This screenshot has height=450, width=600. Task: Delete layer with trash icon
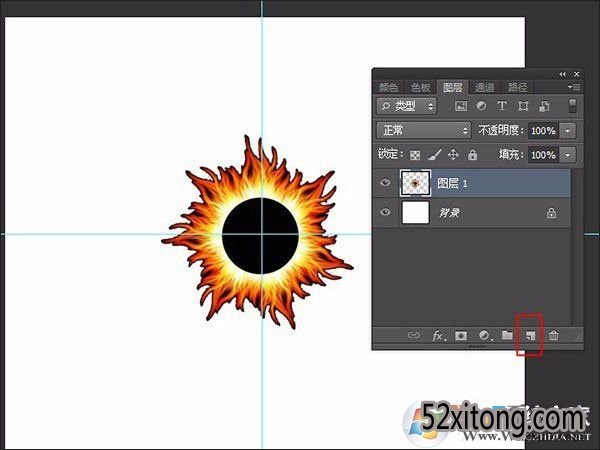click(553, 336)
